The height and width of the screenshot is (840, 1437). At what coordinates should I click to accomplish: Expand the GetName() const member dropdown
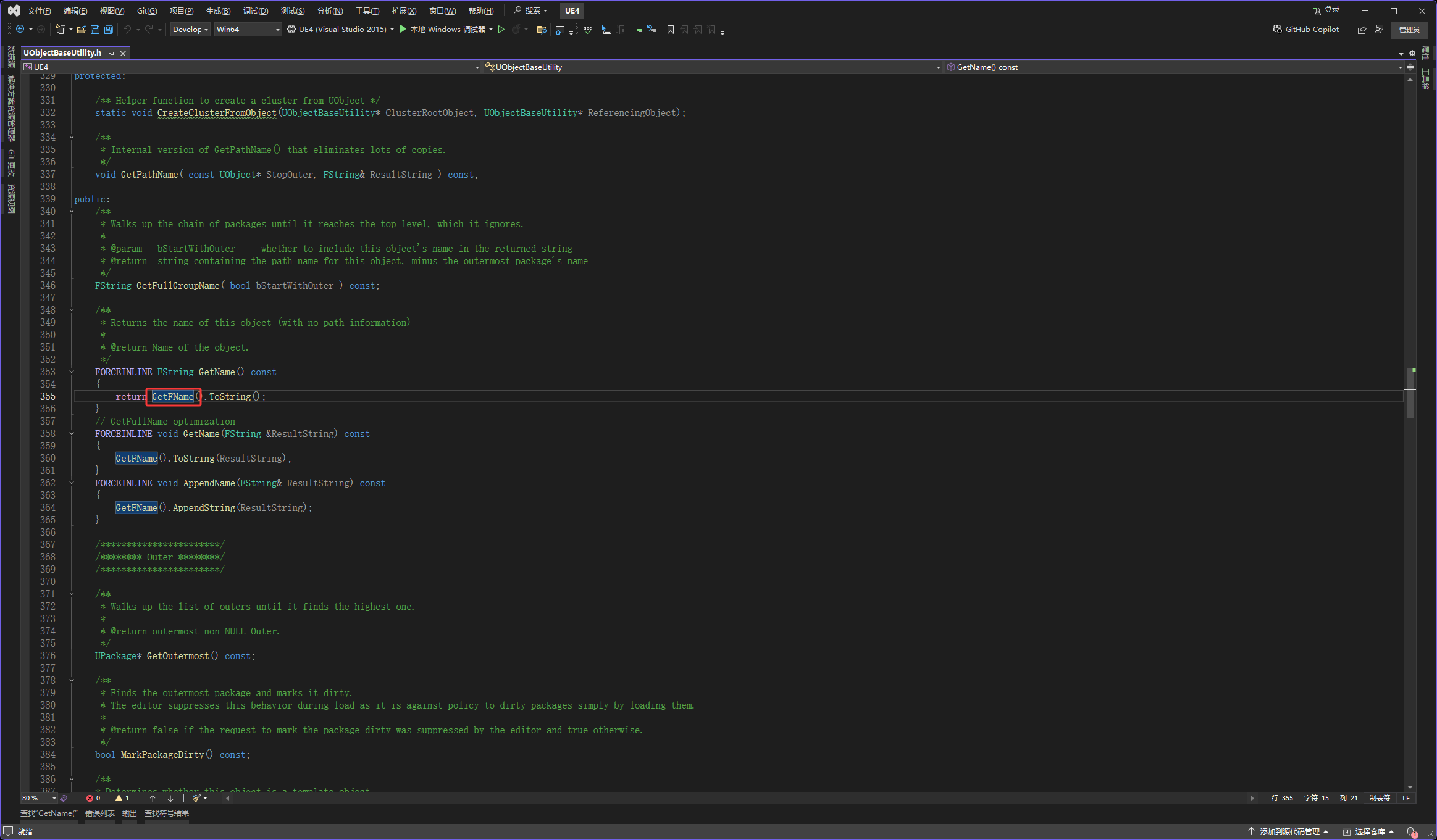(x=1400, y=67)
